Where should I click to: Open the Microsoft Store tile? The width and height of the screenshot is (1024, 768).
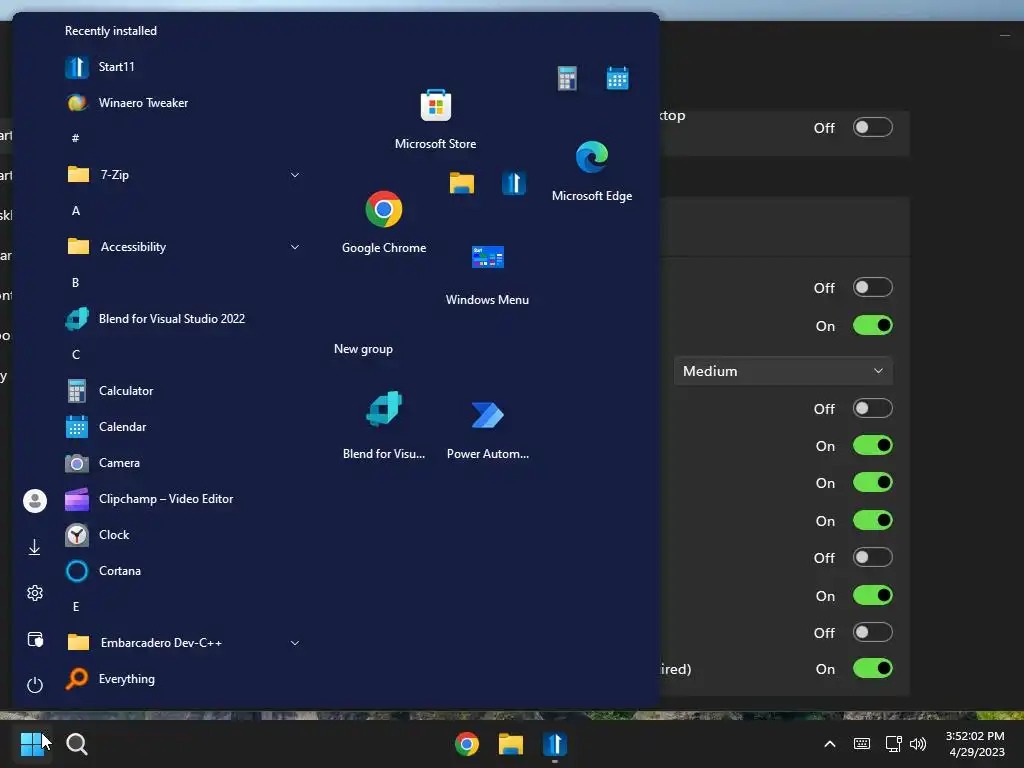point(436,118)
